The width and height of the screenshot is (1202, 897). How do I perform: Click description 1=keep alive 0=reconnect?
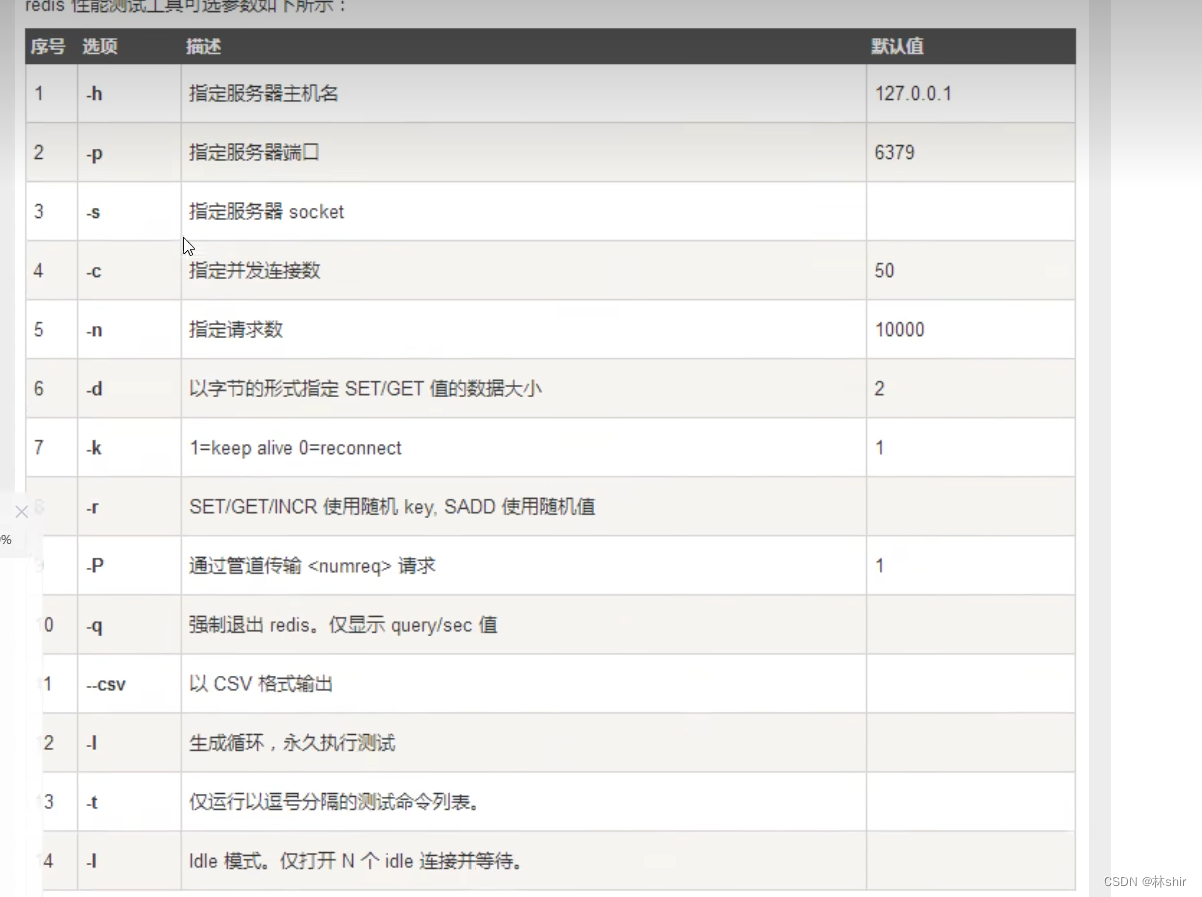coord(295,448)
